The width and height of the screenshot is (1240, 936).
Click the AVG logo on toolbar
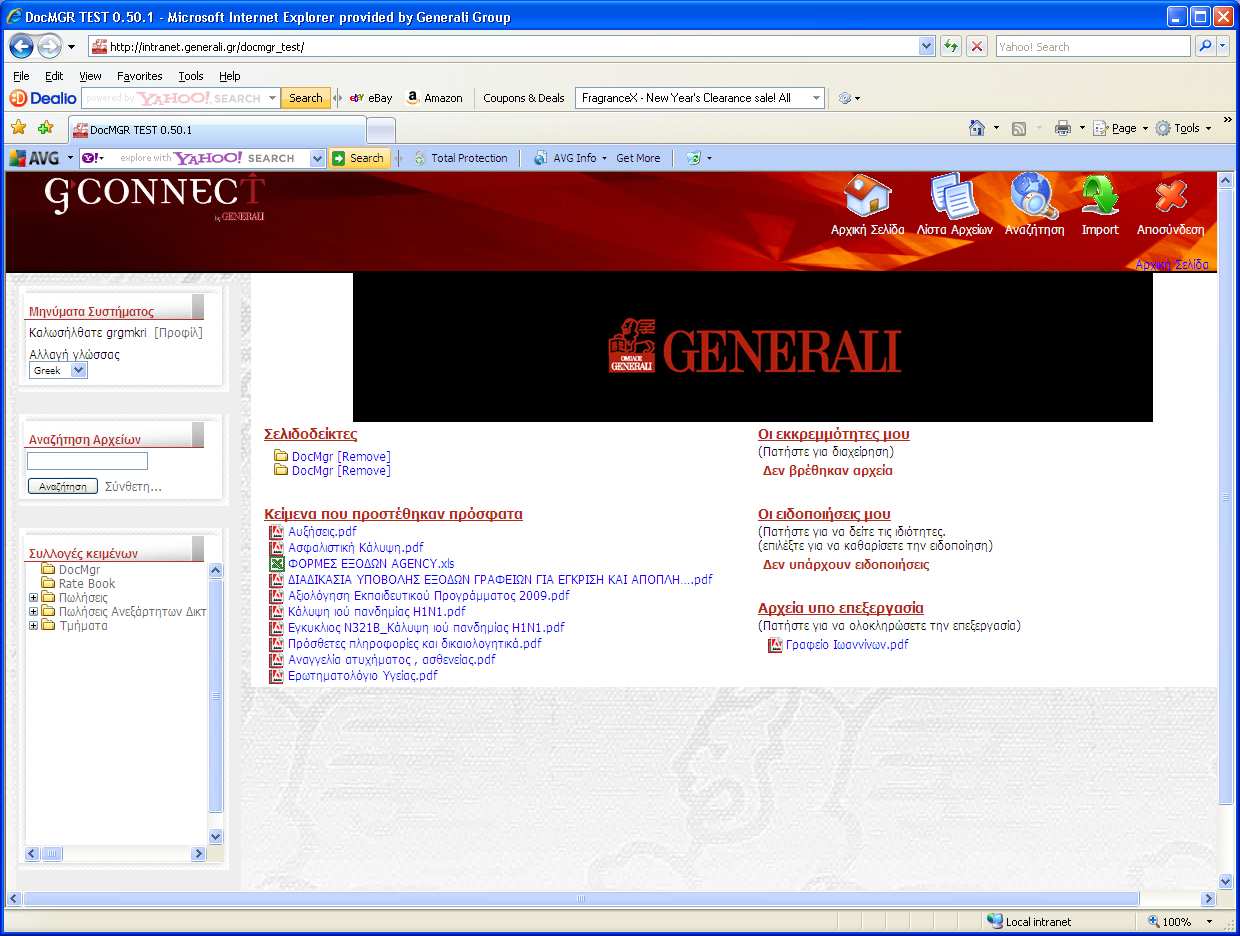click(x=35, y=158)
